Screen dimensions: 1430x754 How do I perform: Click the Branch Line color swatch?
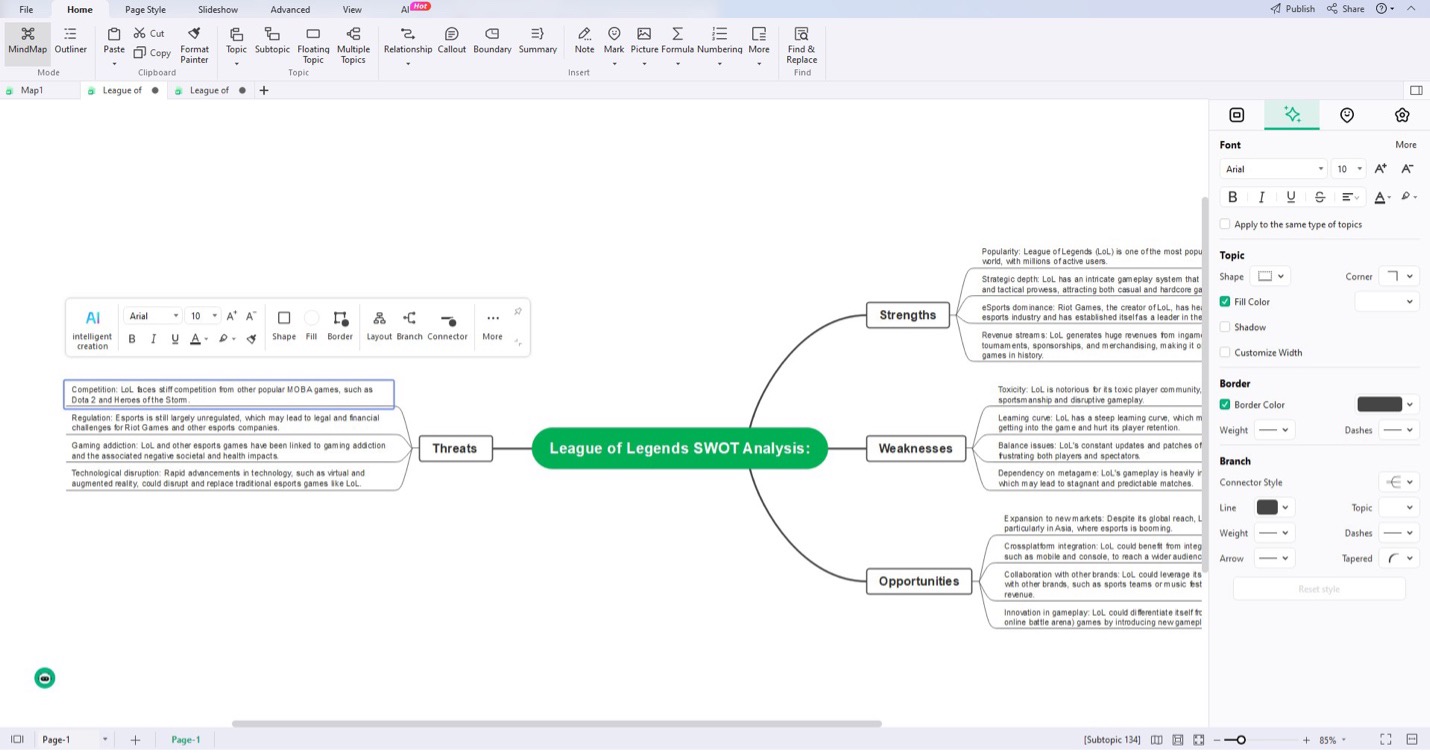pyautogui.click(x=1267, y=507)
